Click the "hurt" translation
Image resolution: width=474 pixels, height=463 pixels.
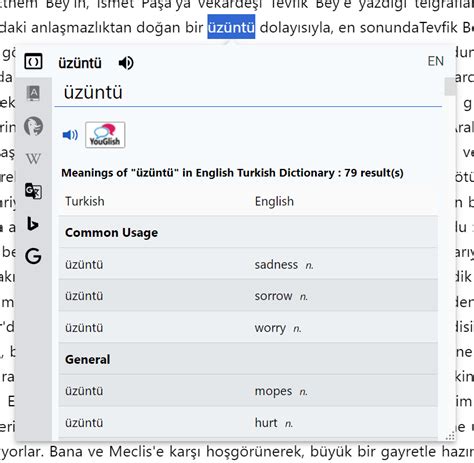point(266,423)
